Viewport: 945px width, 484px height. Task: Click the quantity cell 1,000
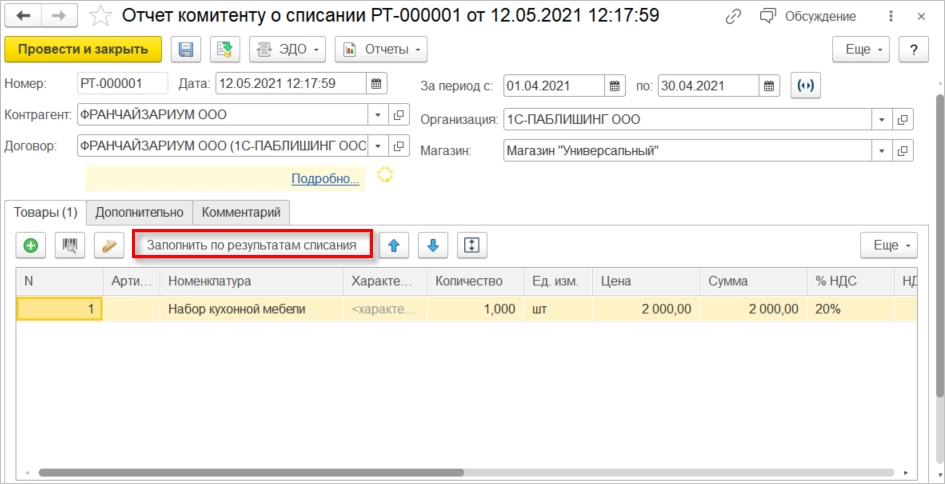point(476,309)
